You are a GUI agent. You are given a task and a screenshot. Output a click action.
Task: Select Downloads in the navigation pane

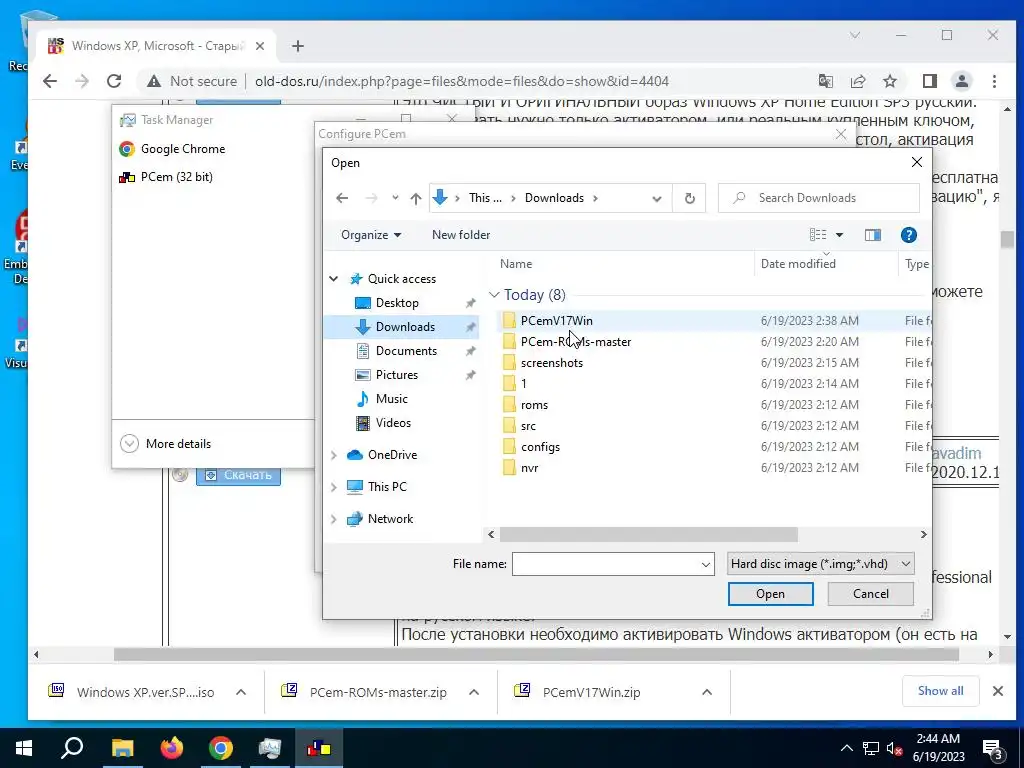404,327
